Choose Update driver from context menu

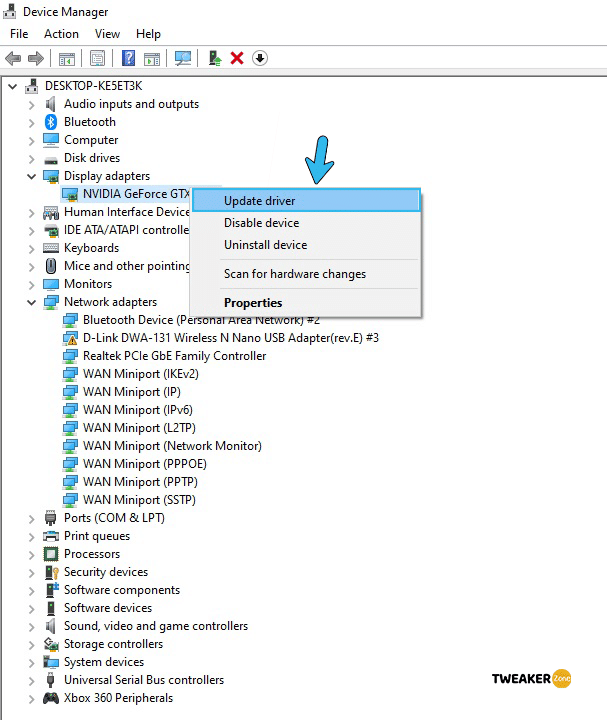click(x=306, y=201)
